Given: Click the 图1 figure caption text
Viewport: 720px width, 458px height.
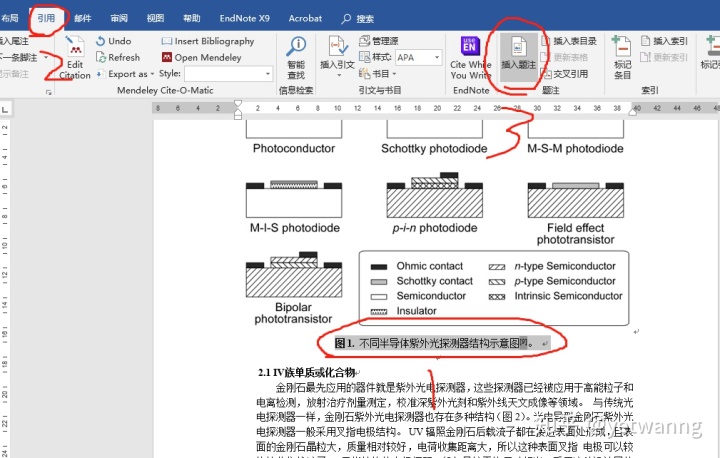Looking at the screenshot, I should click(434, 343).
